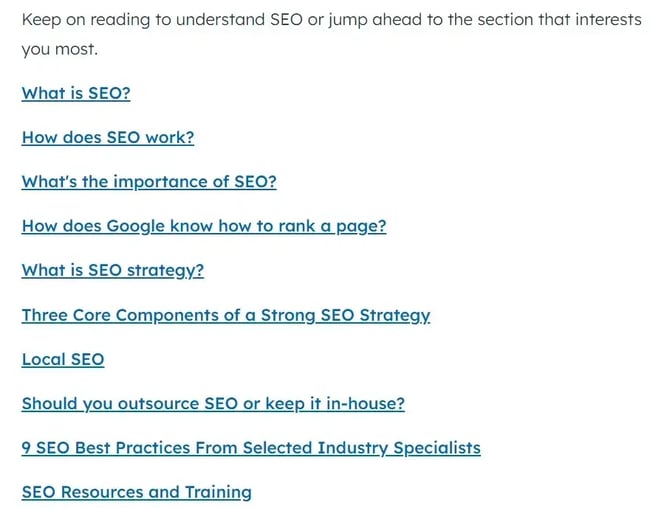Open the "SEO Resources and Training" link
The width and height of the screenshot is (650, 508).
pos(137,492)
